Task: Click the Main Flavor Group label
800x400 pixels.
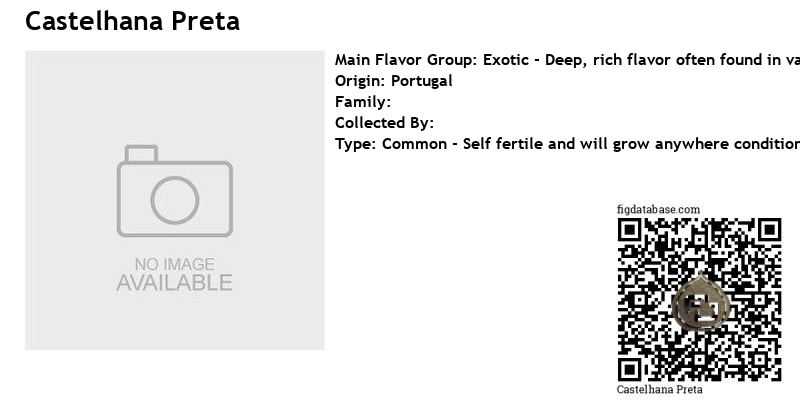Action: click(406, 60)
